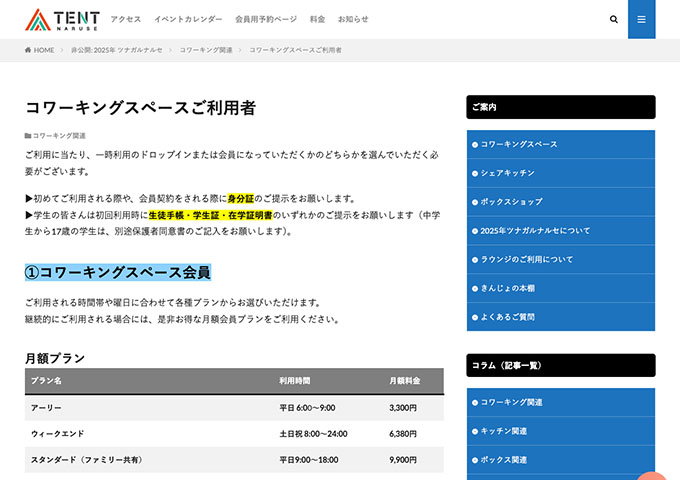Open the search magnifier icon

(x=613, y=19)
